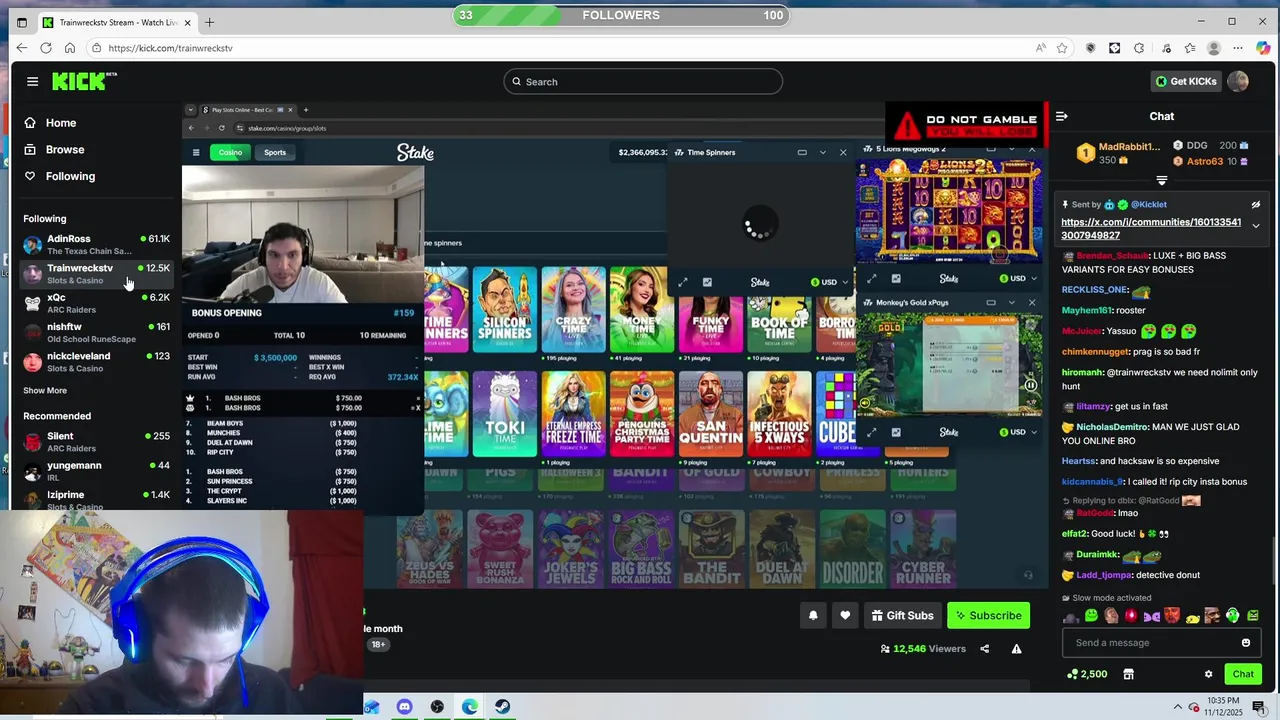Open Steam from the taskbar
Image resolution: width=1280 pixels, height=720 pixels.
(x=502, y=707)
